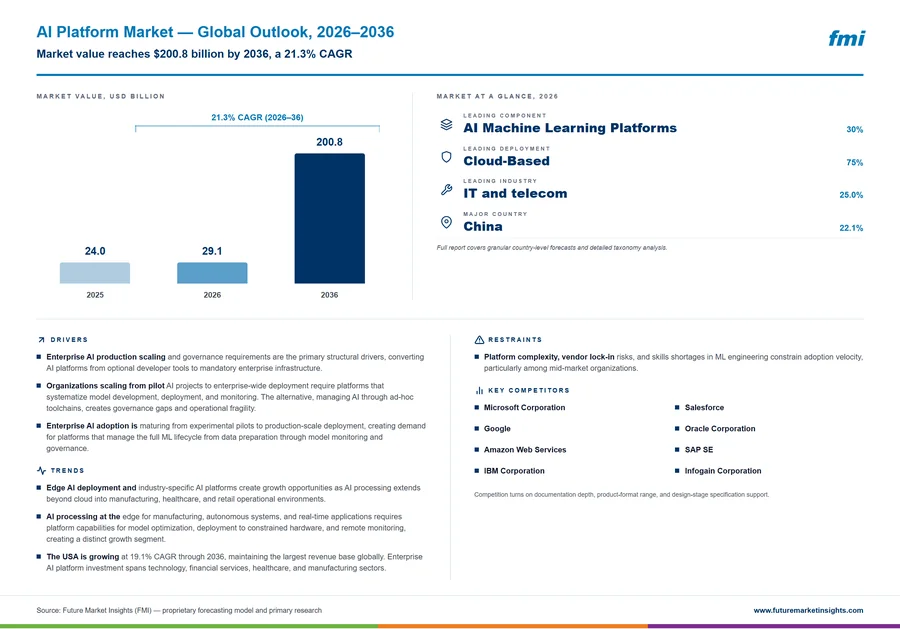Click 'Enterprise AI adoption is' driver text
Screen dimensions: 900x629
pyautogui.click(x=92, y=426)
